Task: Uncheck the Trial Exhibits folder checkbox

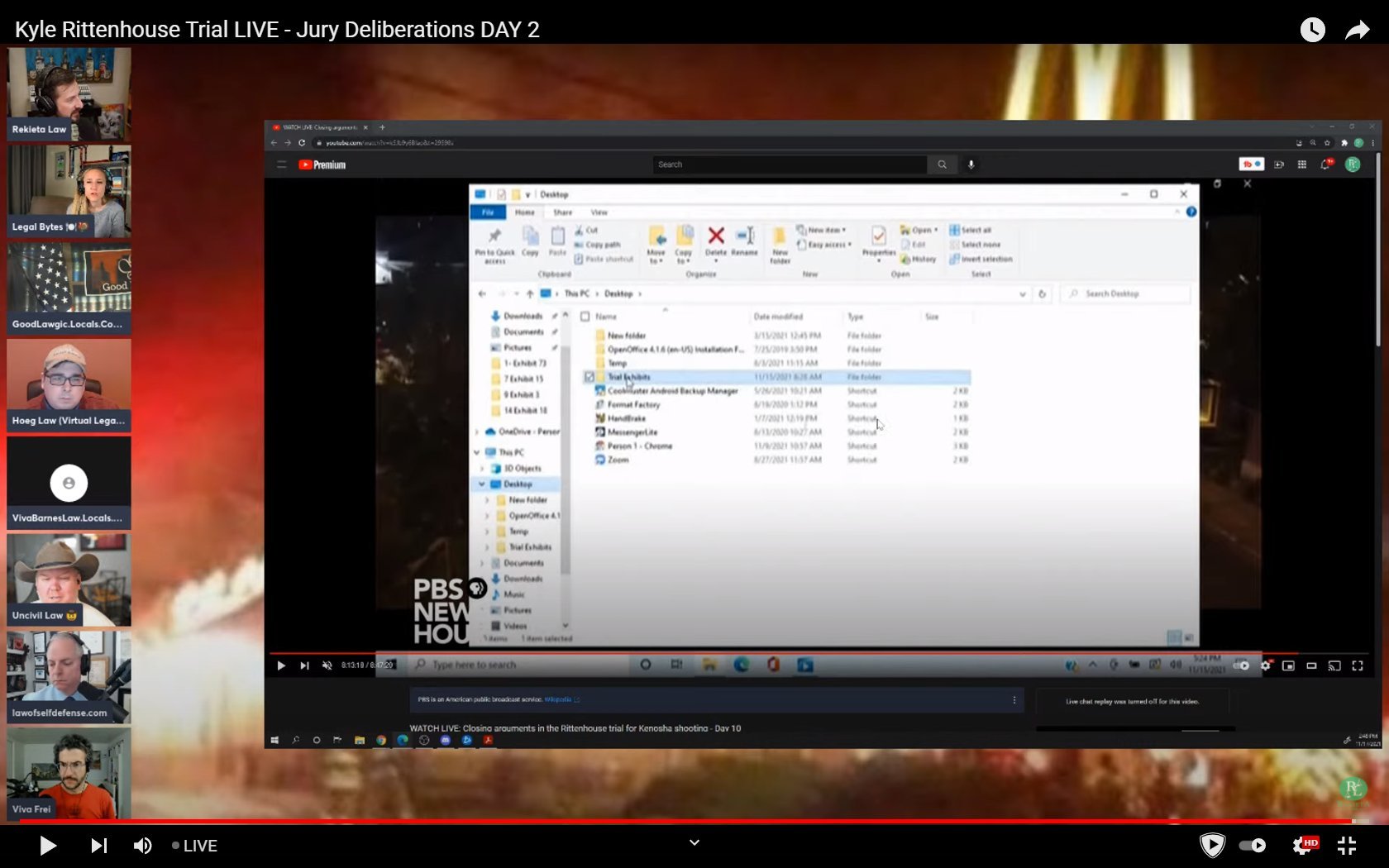Action: click(589, 377)
